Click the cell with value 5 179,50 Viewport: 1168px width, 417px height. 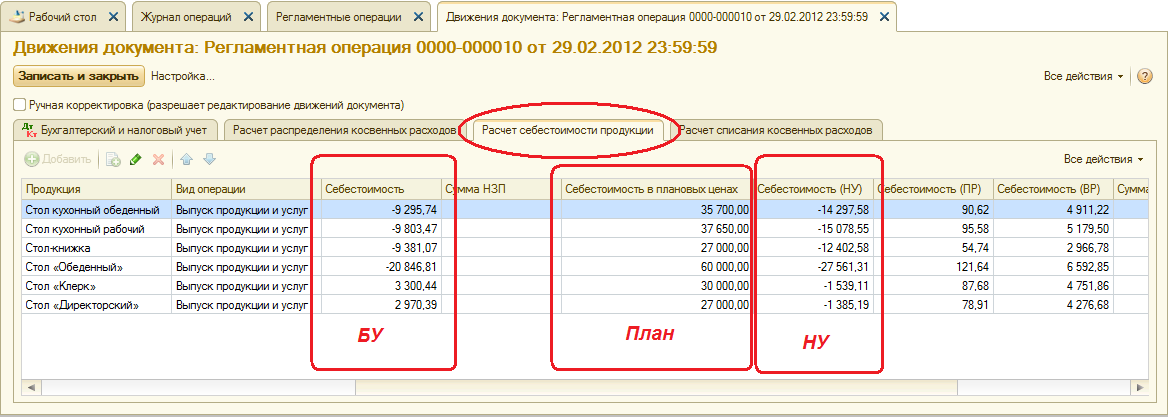(x=1052, y=229)
